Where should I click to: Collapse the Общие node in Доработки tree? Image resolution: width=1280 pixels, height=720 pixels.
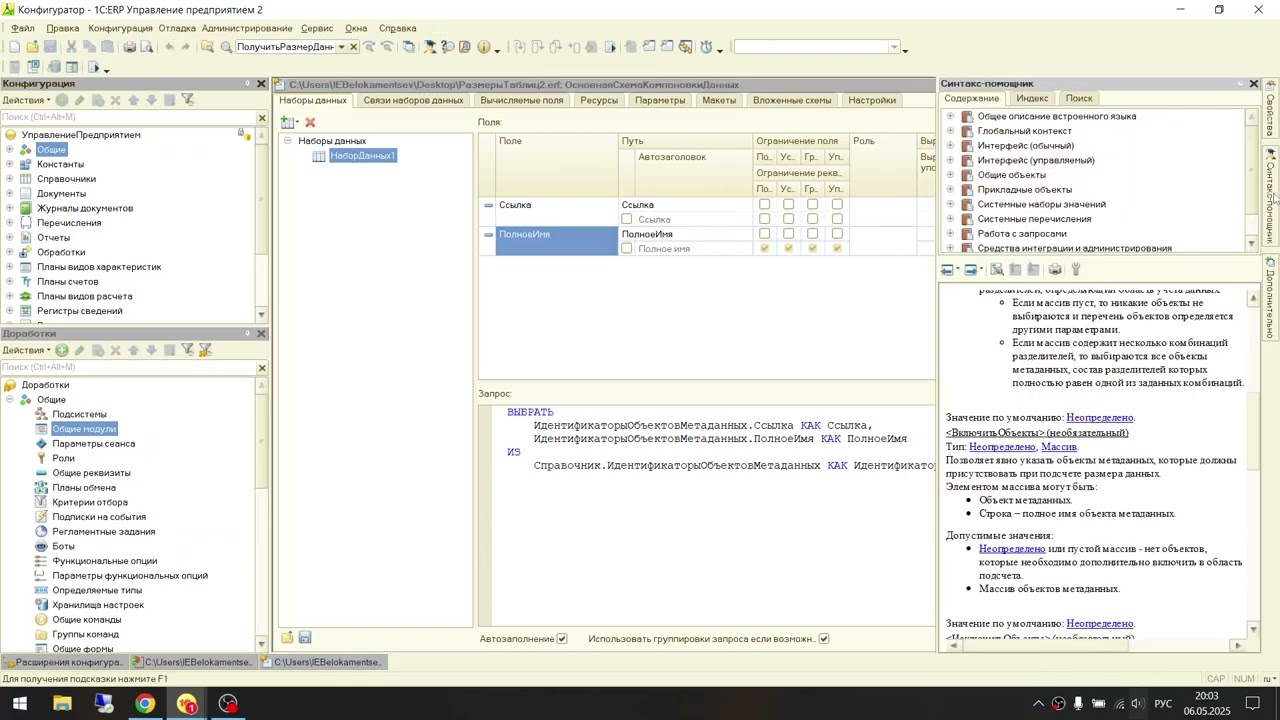10,400
